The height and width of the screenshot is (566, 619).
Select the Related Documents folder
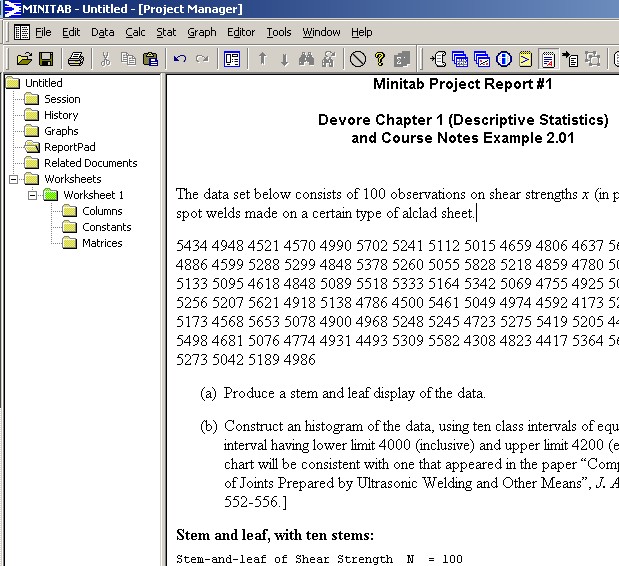click(81, 163)
